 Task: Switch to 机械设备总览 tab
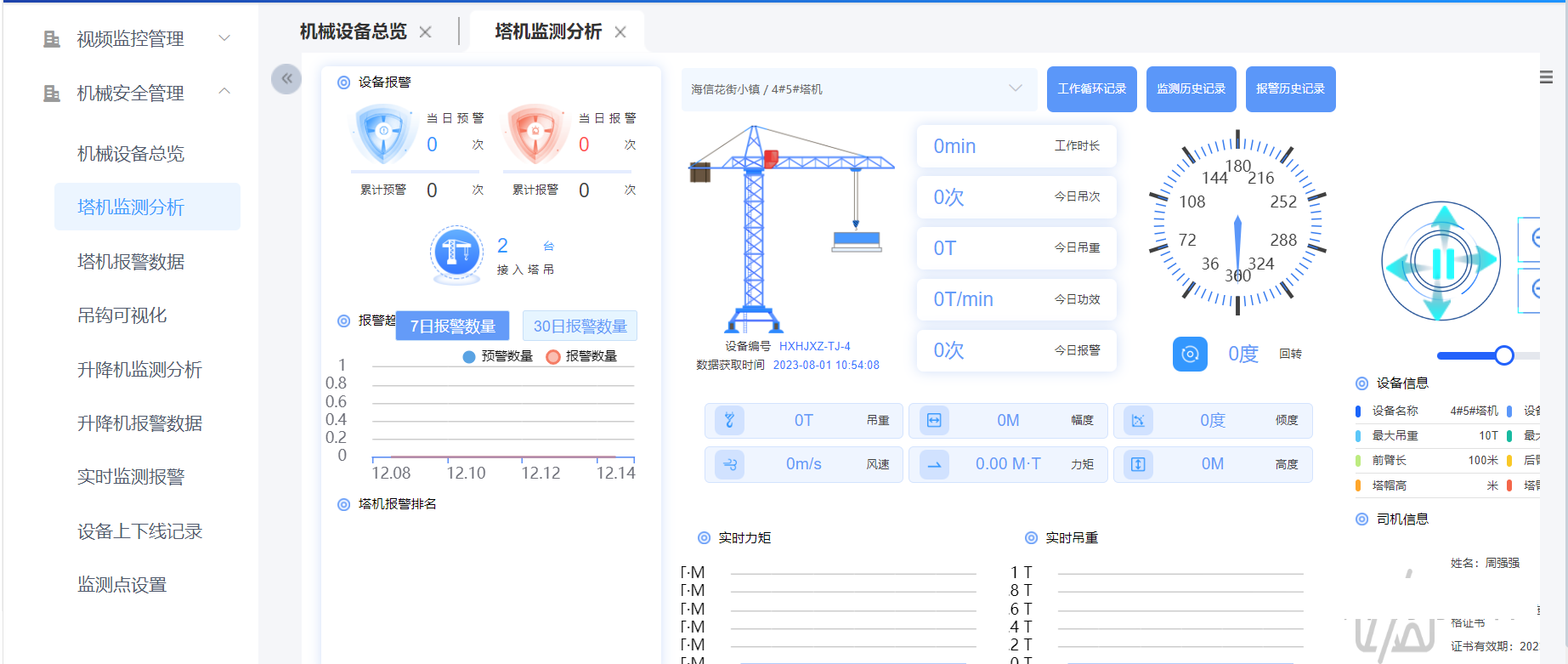354,32
